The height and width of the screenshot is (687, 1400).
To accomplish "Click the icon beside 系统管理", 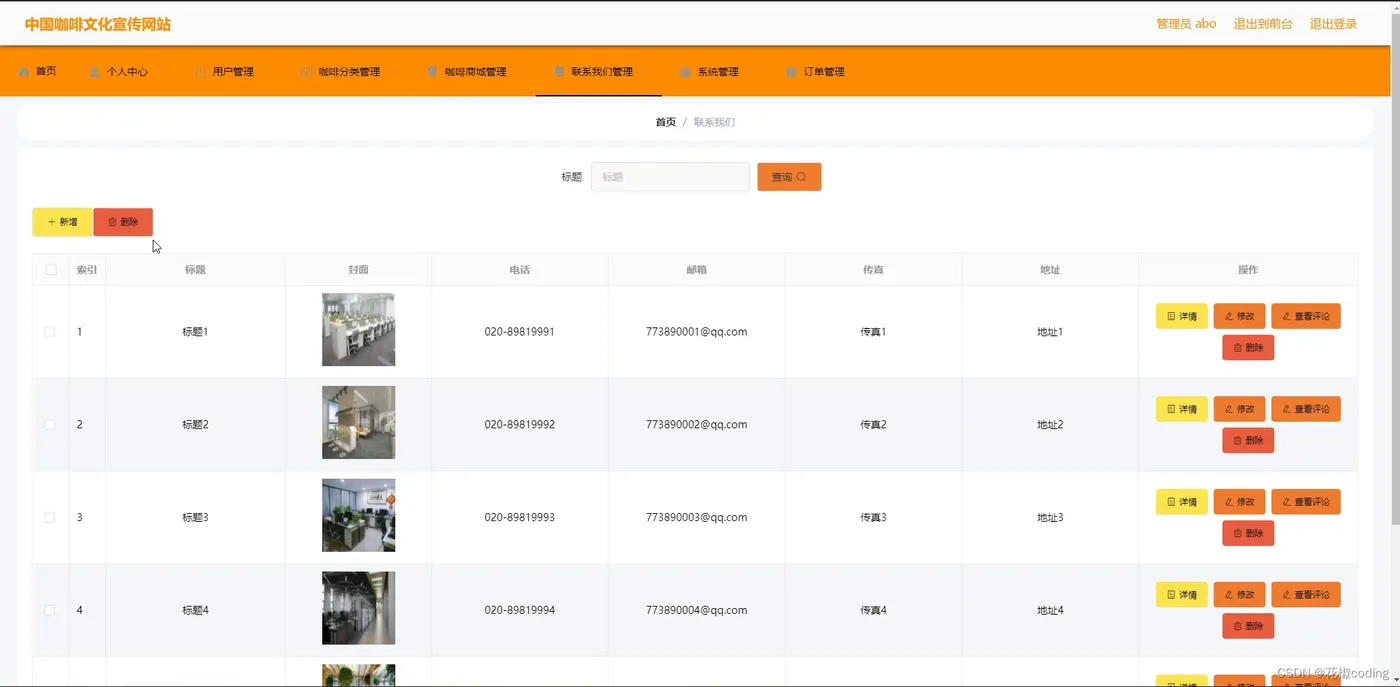I will (685, 72).
